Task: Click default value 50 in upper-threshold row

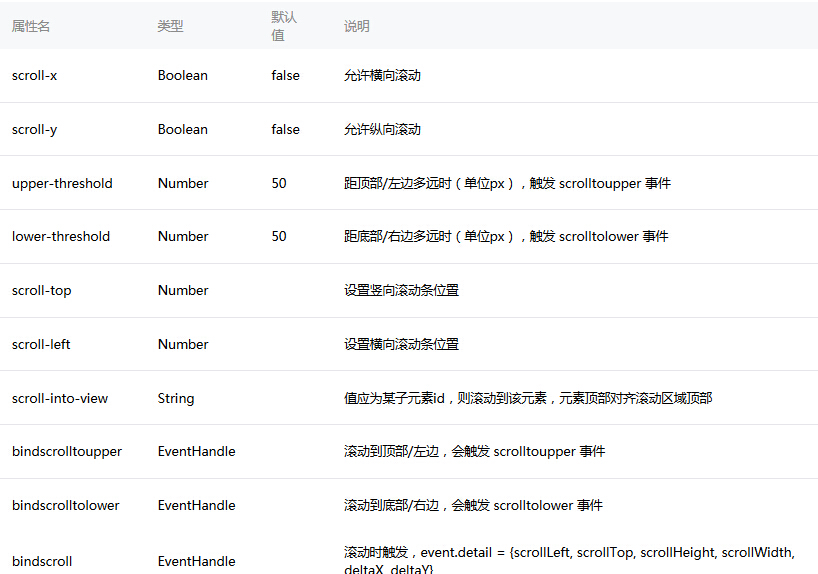Action: coord(279,183)
